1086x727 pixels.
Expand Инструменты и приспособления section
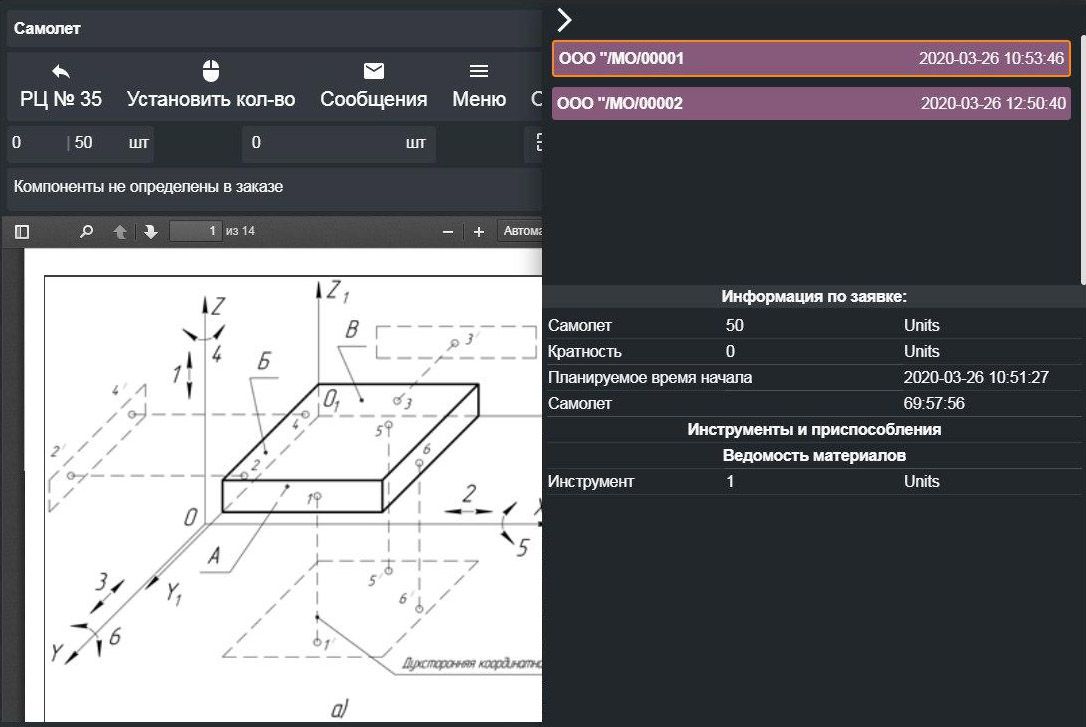(x=814, y=430)
